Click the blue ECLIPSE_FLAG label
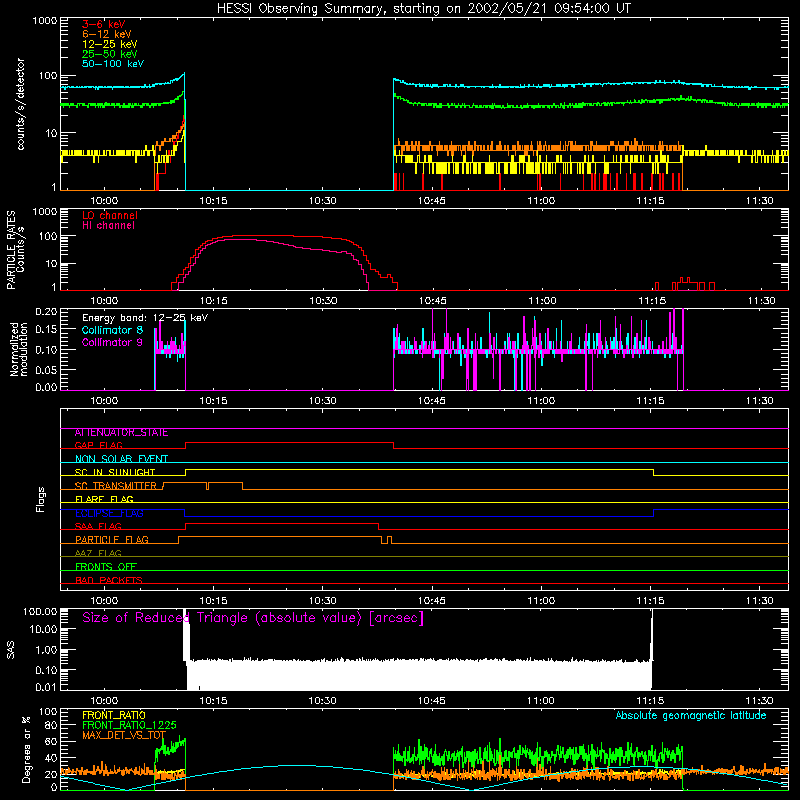800x800 pixels. (x=109, y=513)
